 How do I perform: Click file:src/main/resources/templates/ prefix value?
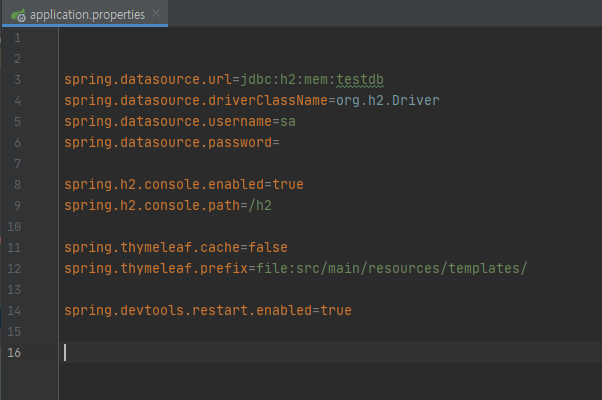tap(392, 269)
